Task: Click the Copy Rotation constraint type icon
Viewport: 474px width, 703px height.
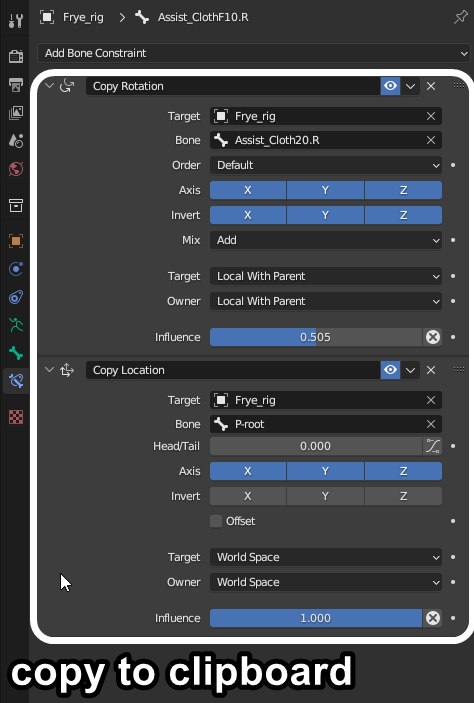Action: point(67,86)
